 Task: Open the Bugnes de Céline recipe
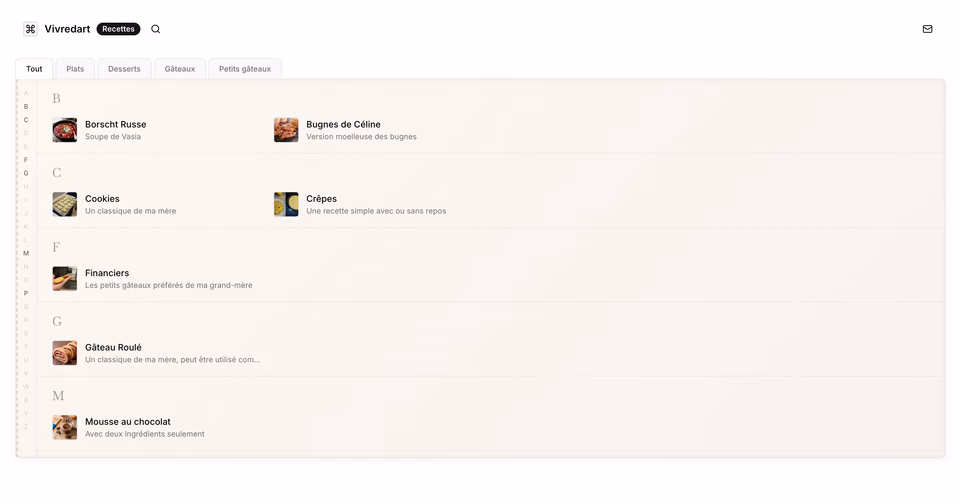pos(345,130)
